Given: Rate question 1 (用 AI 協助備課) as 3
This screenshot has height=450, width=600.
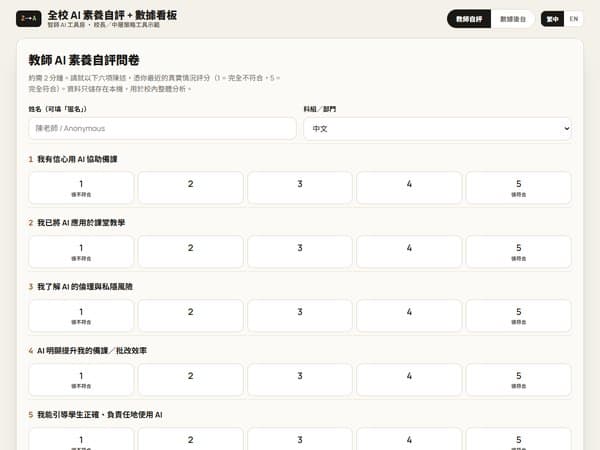Looking at the screenshot, I should coord(300,188).
